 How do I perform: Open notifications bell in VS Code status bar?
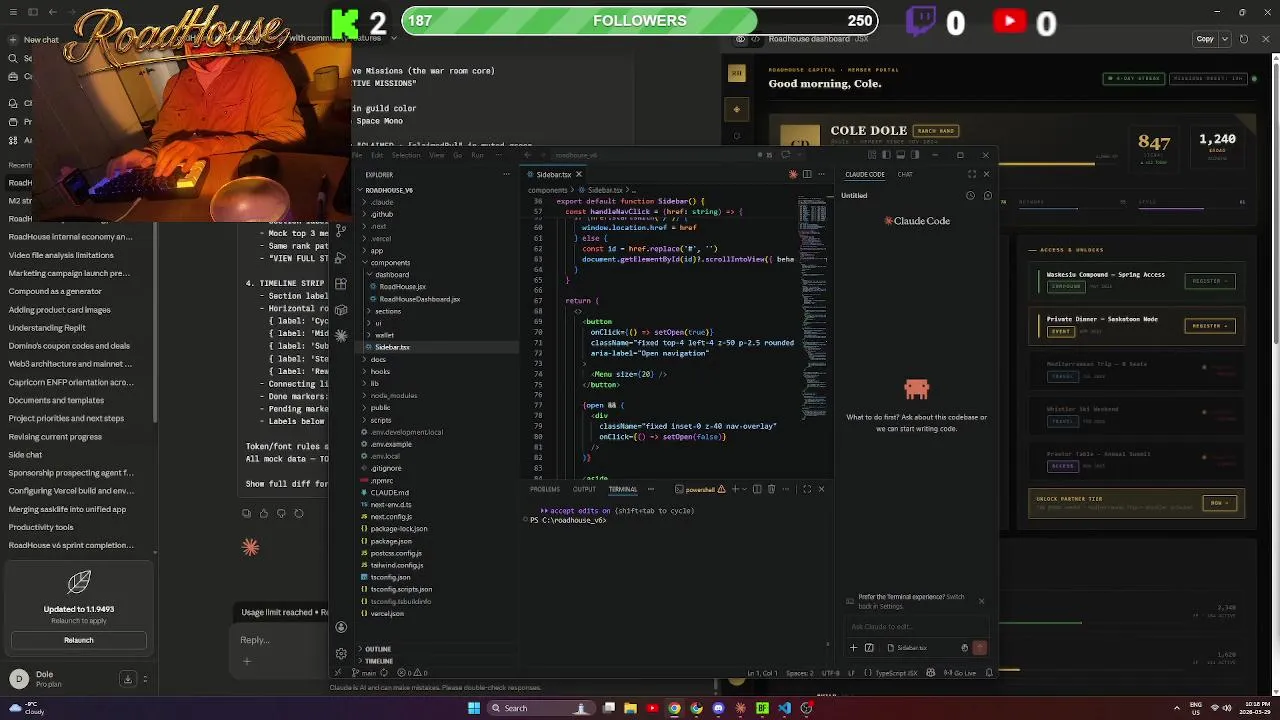[989, 673]
